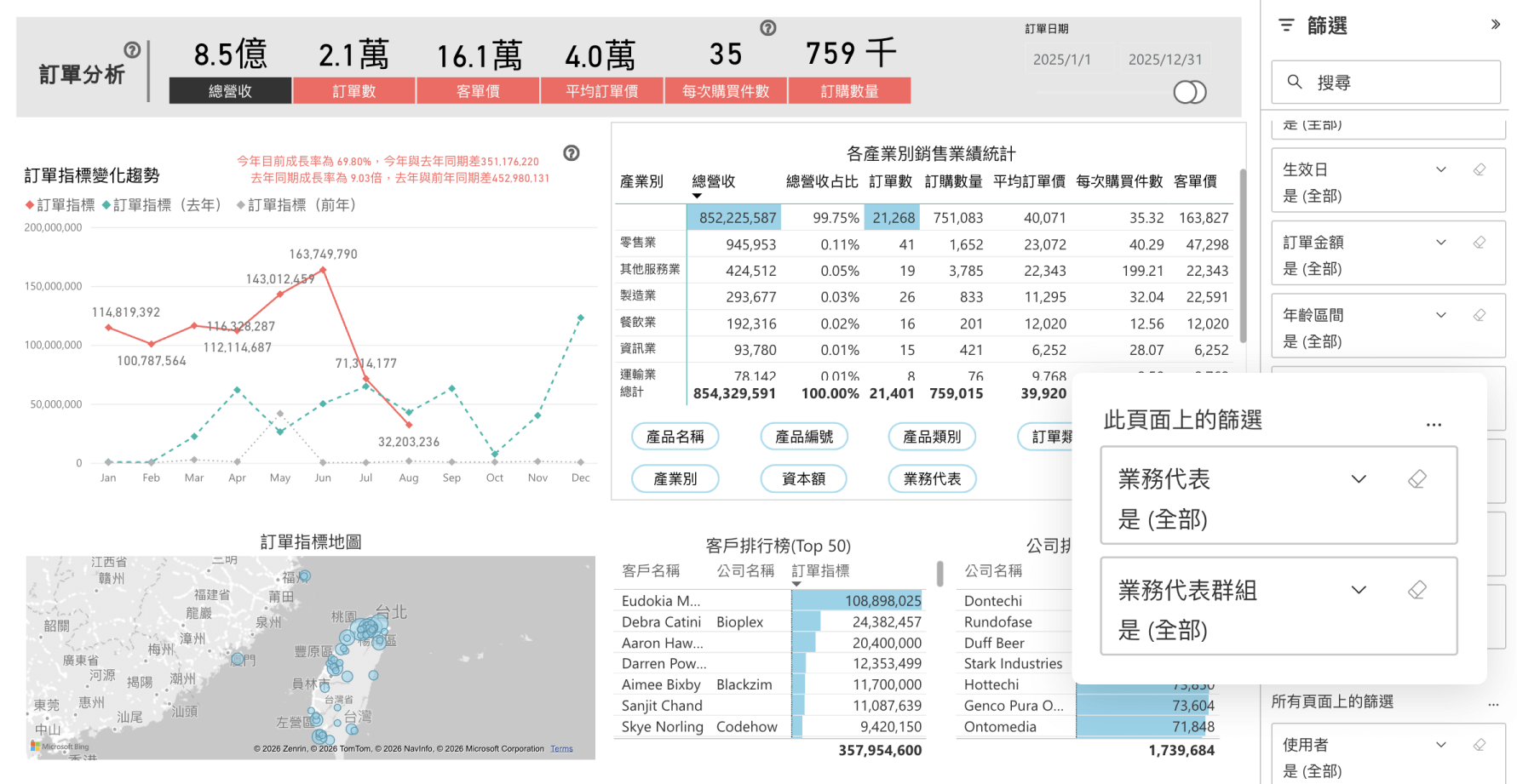Toggle the switch under the date range

point(1189,92)
